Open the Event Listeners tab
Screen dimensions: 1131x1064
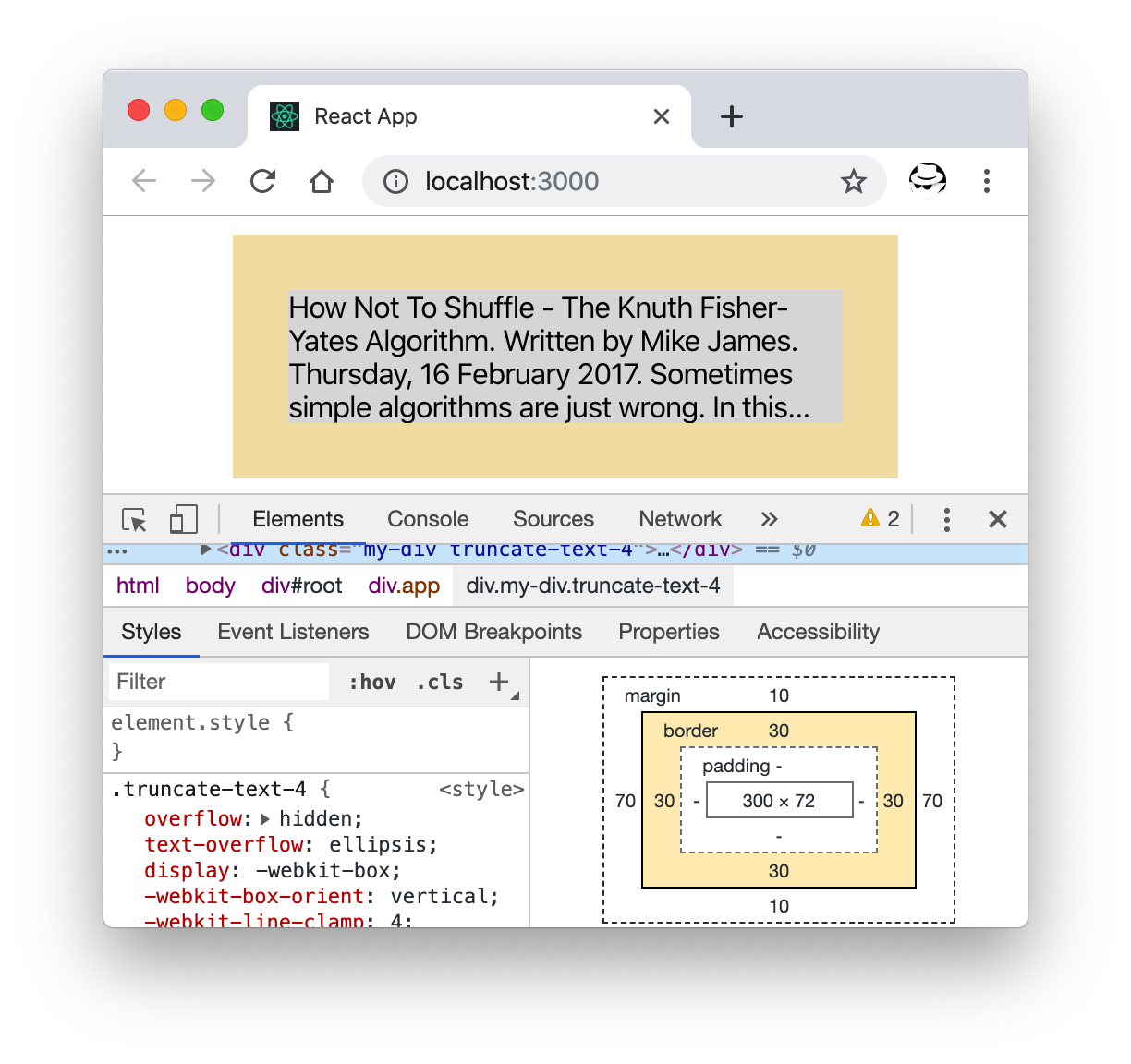[x=293, y=632]
